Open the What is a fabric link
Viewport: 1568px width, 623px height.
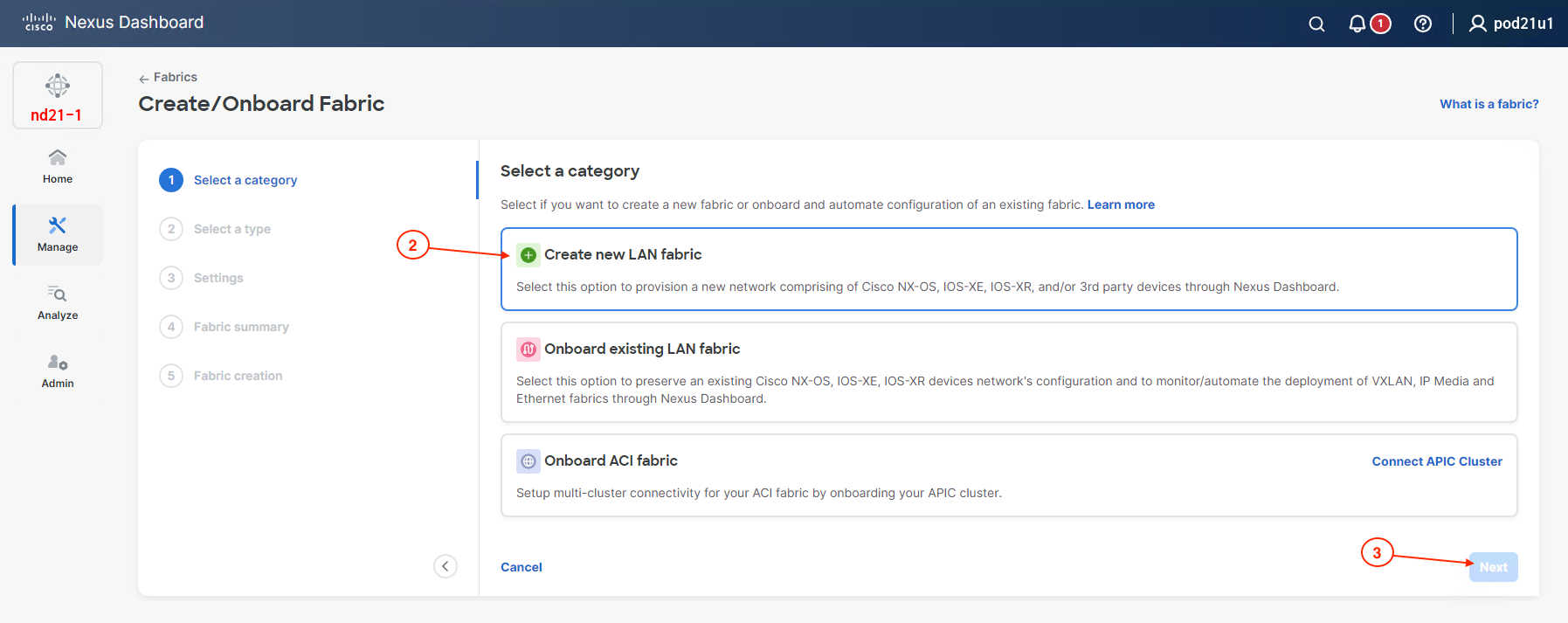(1489, 104)
